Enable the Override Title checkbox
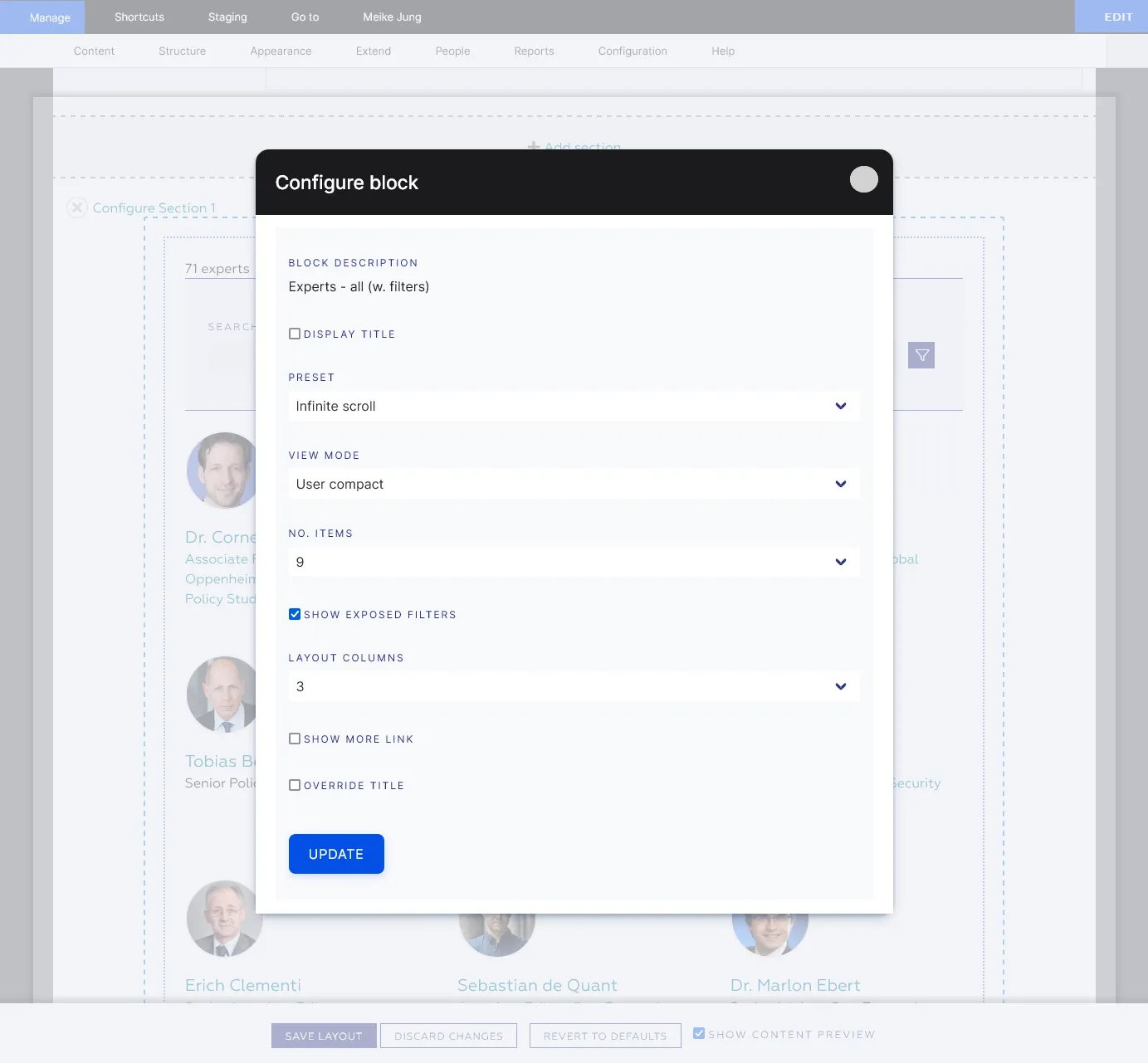The height and width of the screenshot is (1063, 1148). (295, 785)
